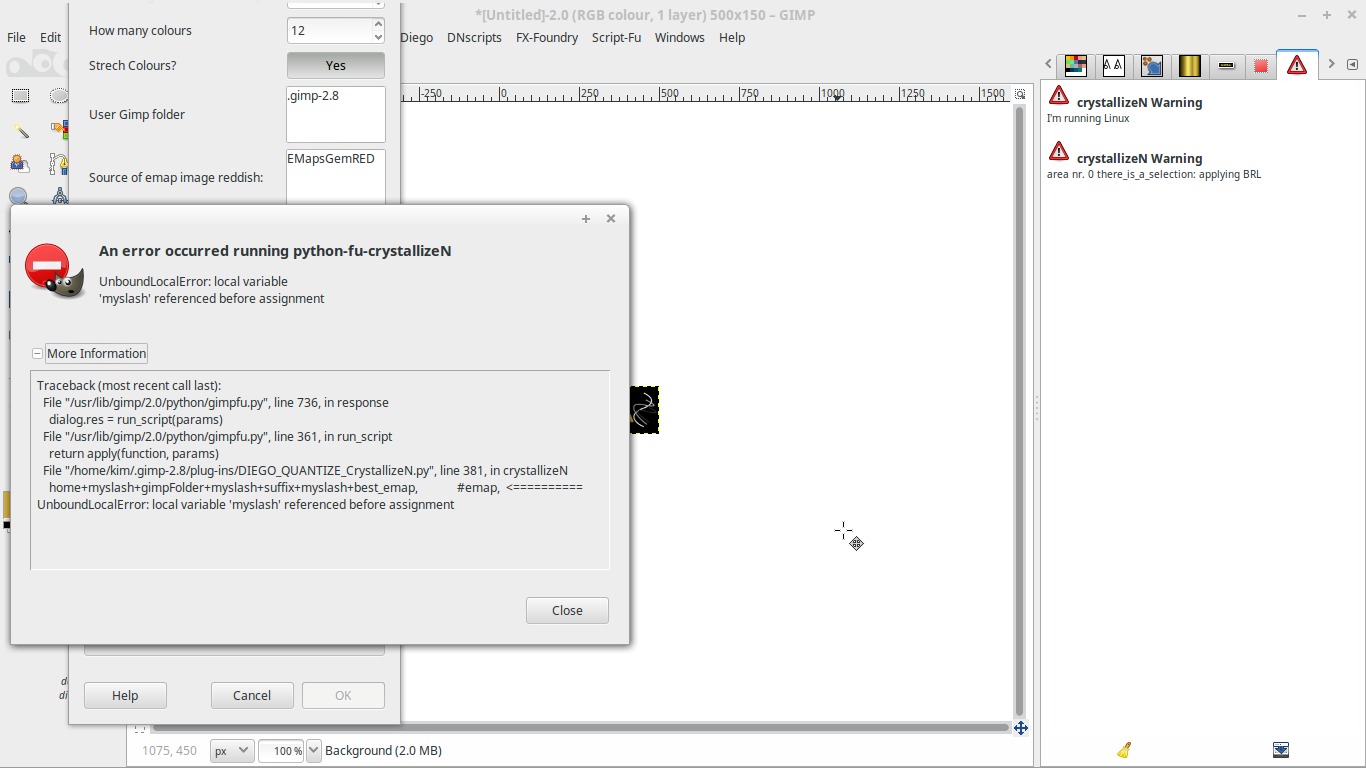The width and height of the screenshot is (1366, 768).
Task: Toggle the Quick Mask button below the ruler
Action: coord(139,728)
